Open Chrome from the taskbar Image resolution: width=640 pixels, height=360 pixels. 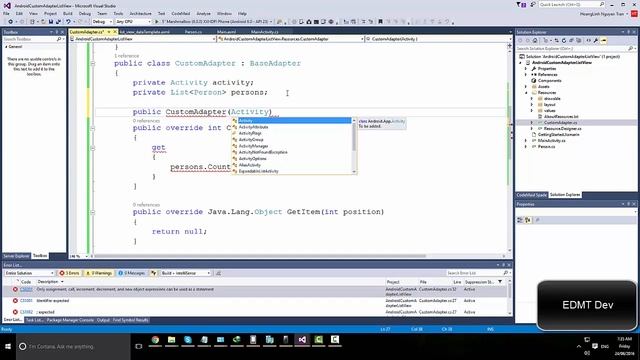155,340
